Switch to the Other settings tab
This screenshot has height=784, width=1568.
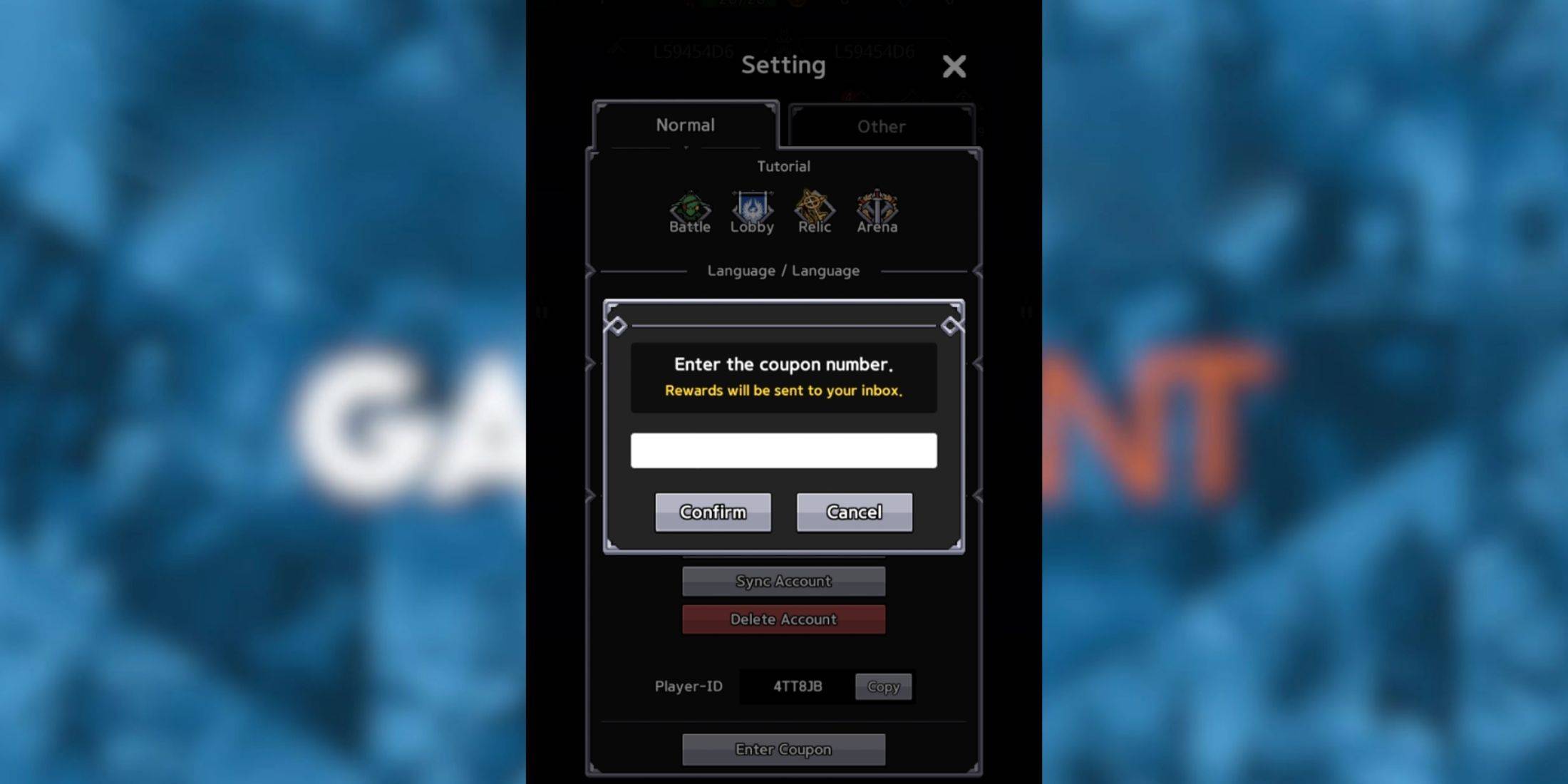[879, 125]
